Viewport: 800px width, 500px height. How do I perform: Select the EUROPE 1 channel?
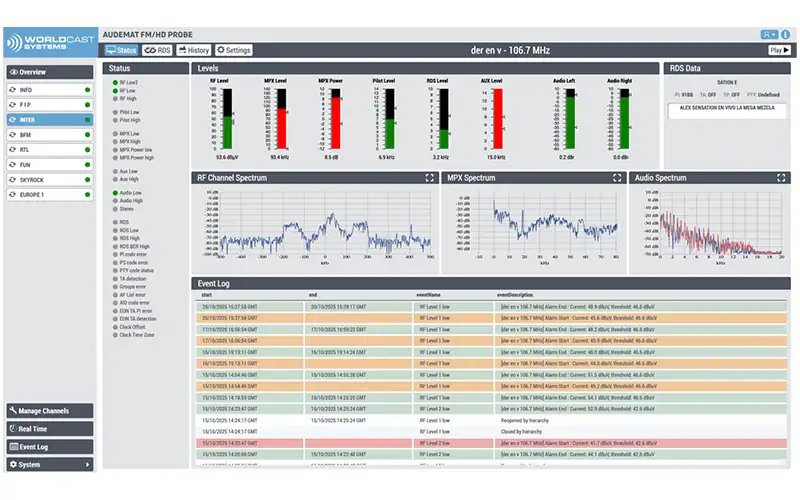click(x=50, y=194)
